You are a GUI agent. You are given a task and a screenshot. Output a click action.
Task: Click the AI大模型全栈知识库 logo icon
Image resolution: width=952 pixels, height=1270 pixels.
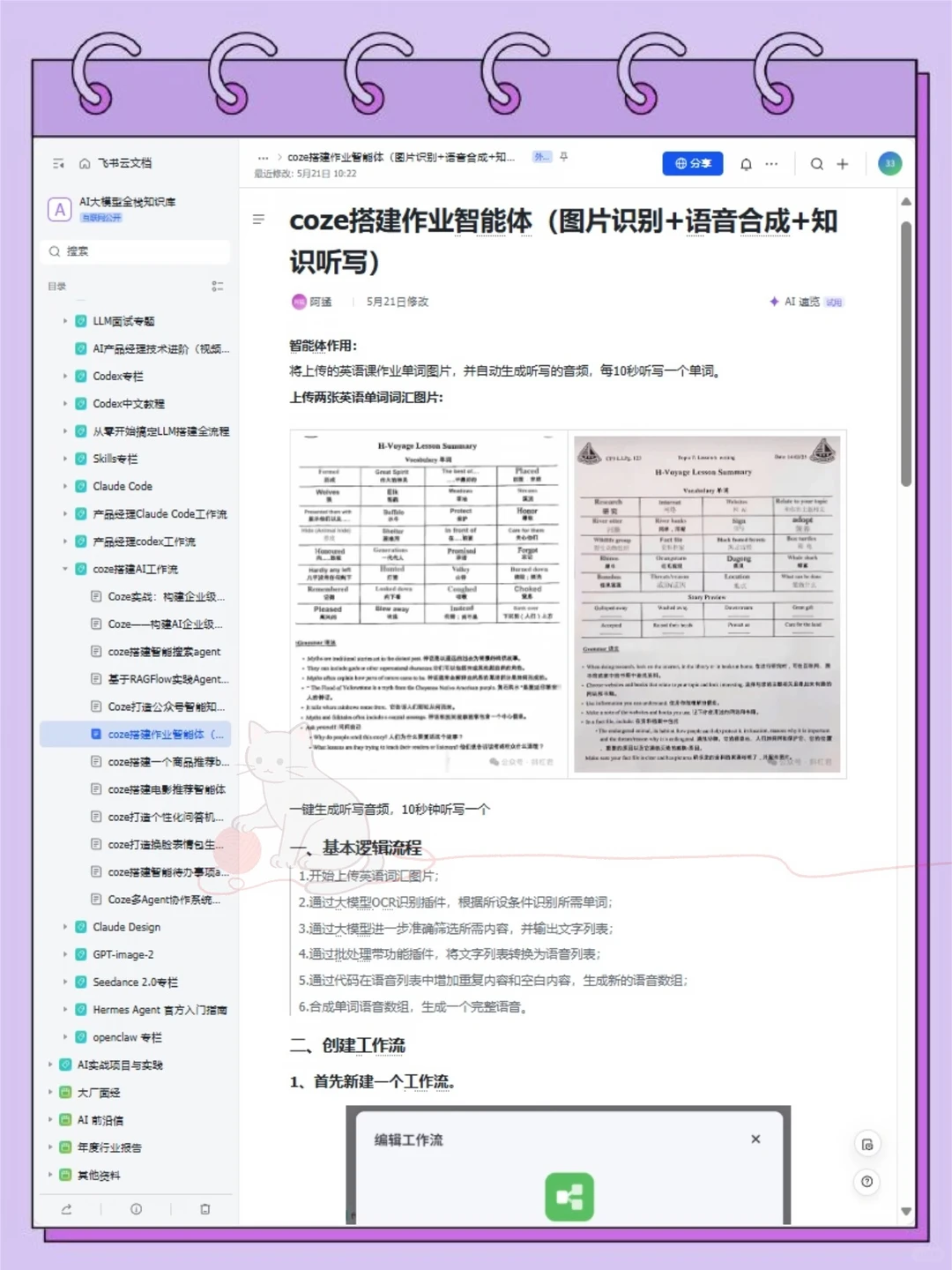[59, 209]
